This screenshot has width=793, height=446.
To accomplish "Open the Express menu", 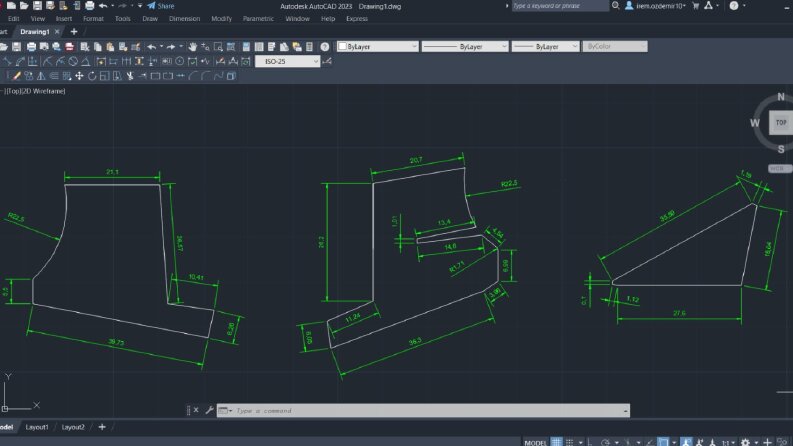I will click(357, 19).
